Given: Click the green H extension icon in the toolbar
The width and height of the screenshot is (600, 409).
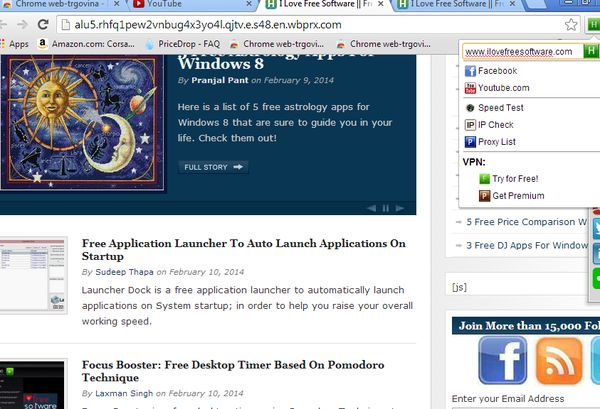Looking at the screenshot, I should coord(593,25).
